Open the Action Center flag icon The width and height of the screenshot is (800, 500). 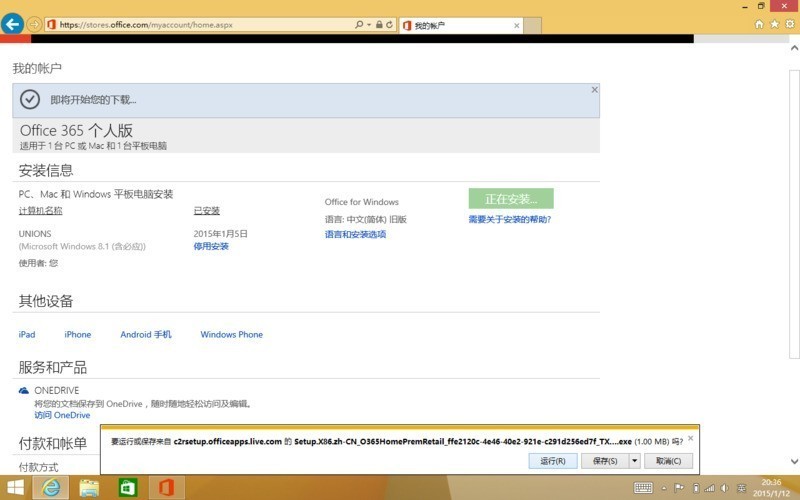(679, 488)
